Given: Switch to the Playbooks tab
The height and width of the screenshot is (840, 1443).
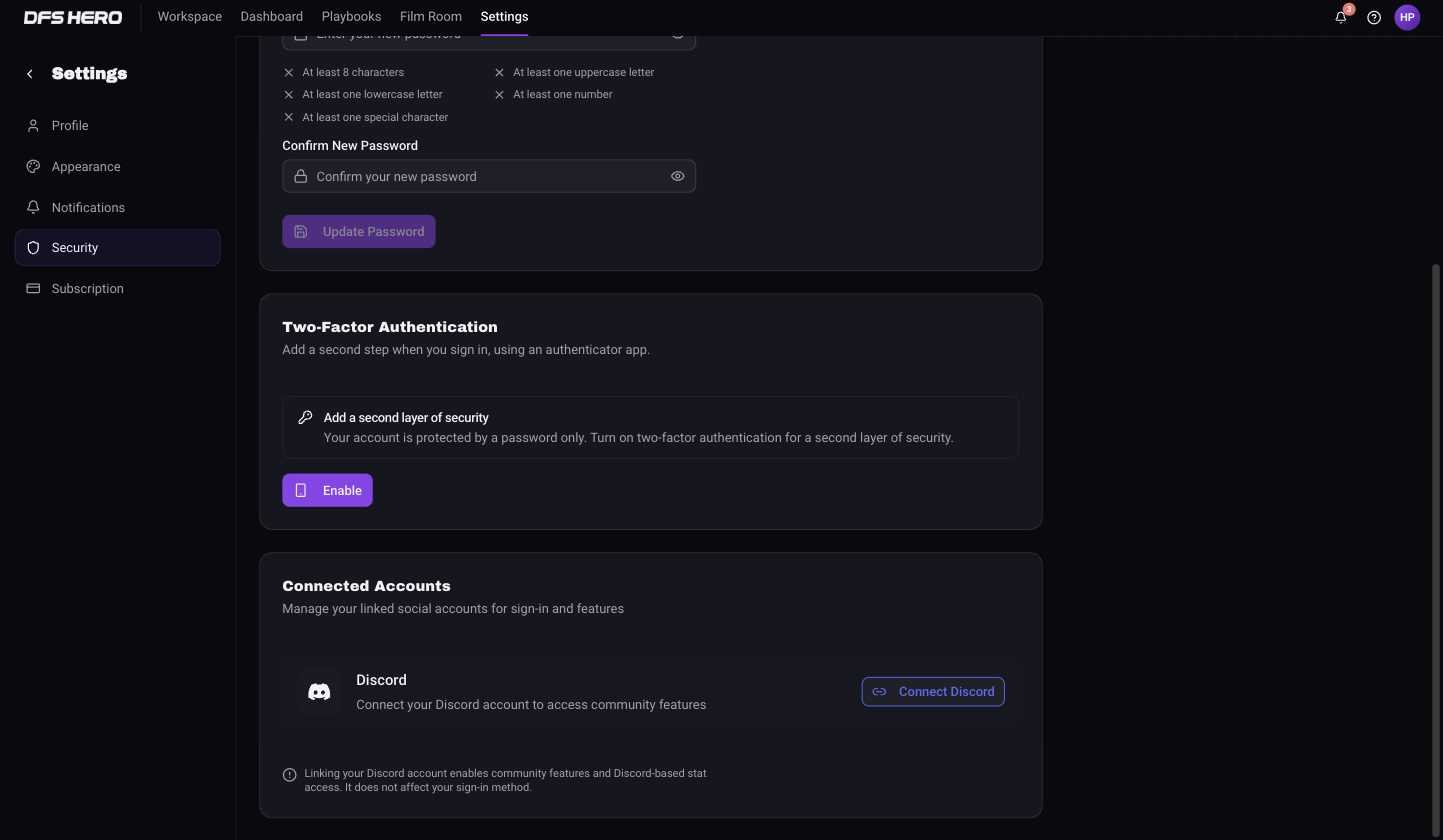Looking at the screenshot, I should 351,17.
